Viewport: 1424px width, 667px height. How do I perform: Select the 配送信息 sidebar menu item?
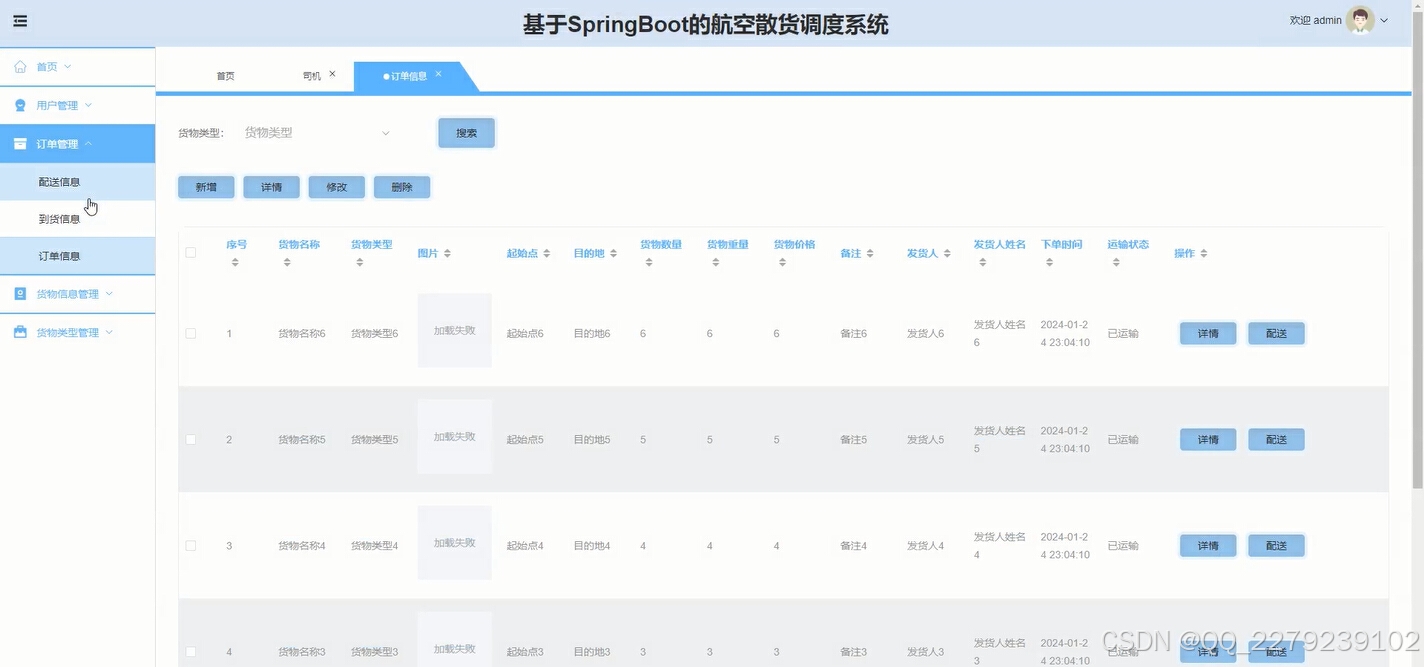pos(58,181)
